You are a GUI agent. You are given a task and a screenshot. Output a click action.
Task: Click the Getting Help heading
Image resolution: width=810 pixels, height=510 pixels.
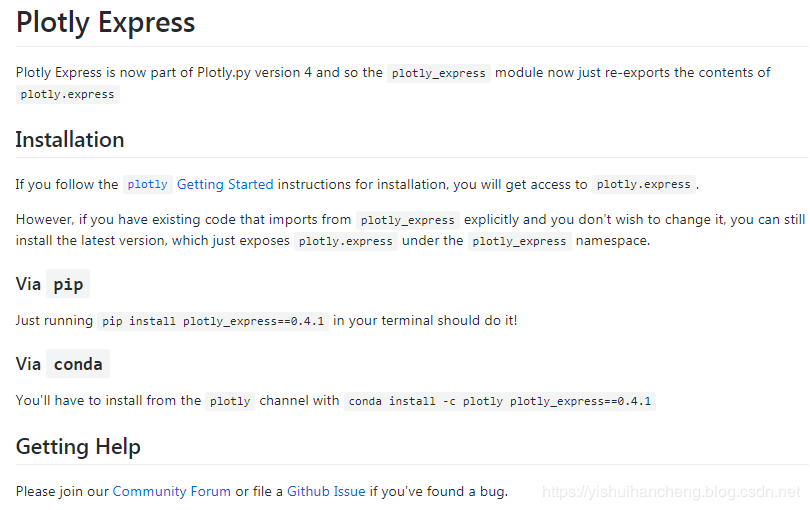click(x=78, y=446)
